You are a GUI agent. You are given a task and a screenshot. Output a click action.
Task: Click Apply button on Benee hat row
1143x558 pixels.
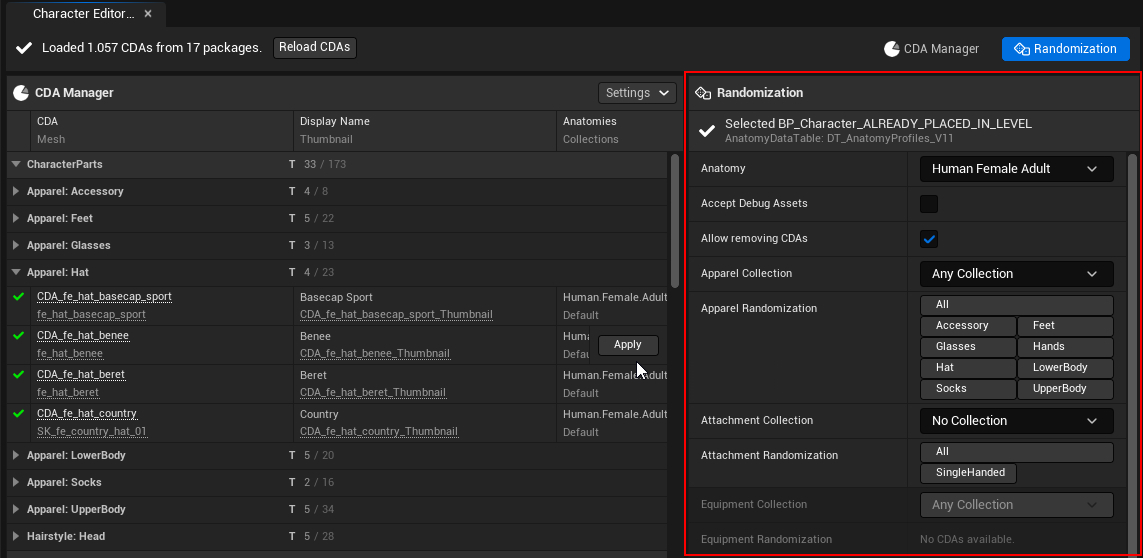click(x=628, y=345)
